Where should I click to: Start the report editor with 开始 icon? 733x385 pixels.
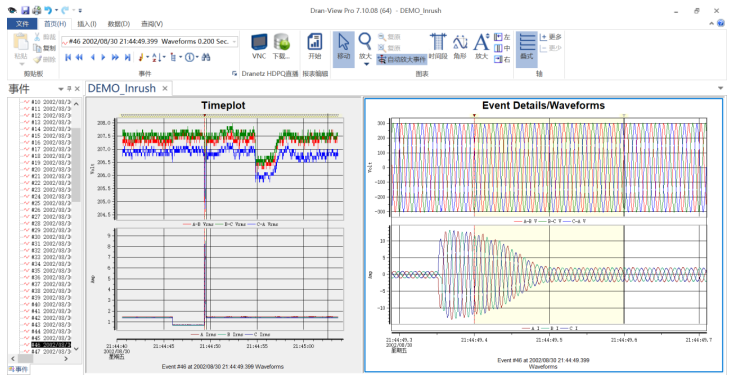point(315,47)
